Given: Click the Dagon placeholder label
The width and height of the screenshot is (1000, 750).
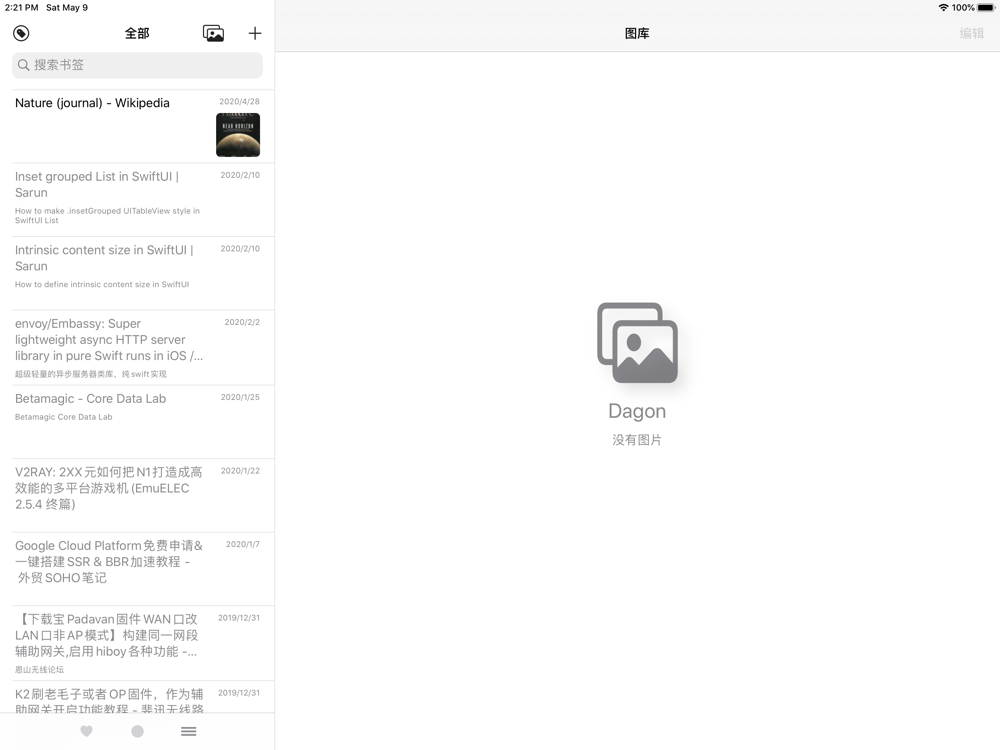Looking at the screenshot, I should pos(637,411).
